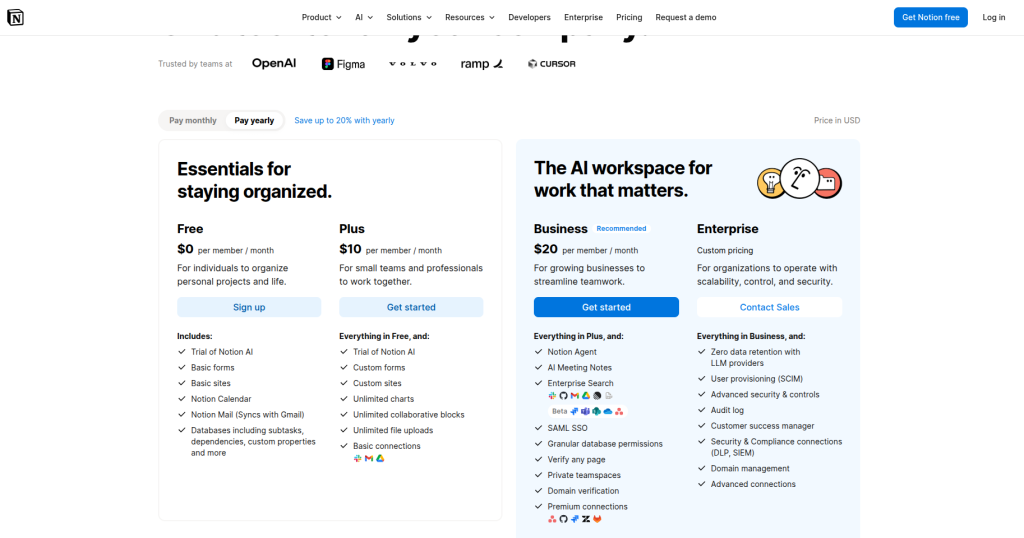Click 'Unlimited file uploads' text
The image size is (1024, 538).
tap(393, 430)
